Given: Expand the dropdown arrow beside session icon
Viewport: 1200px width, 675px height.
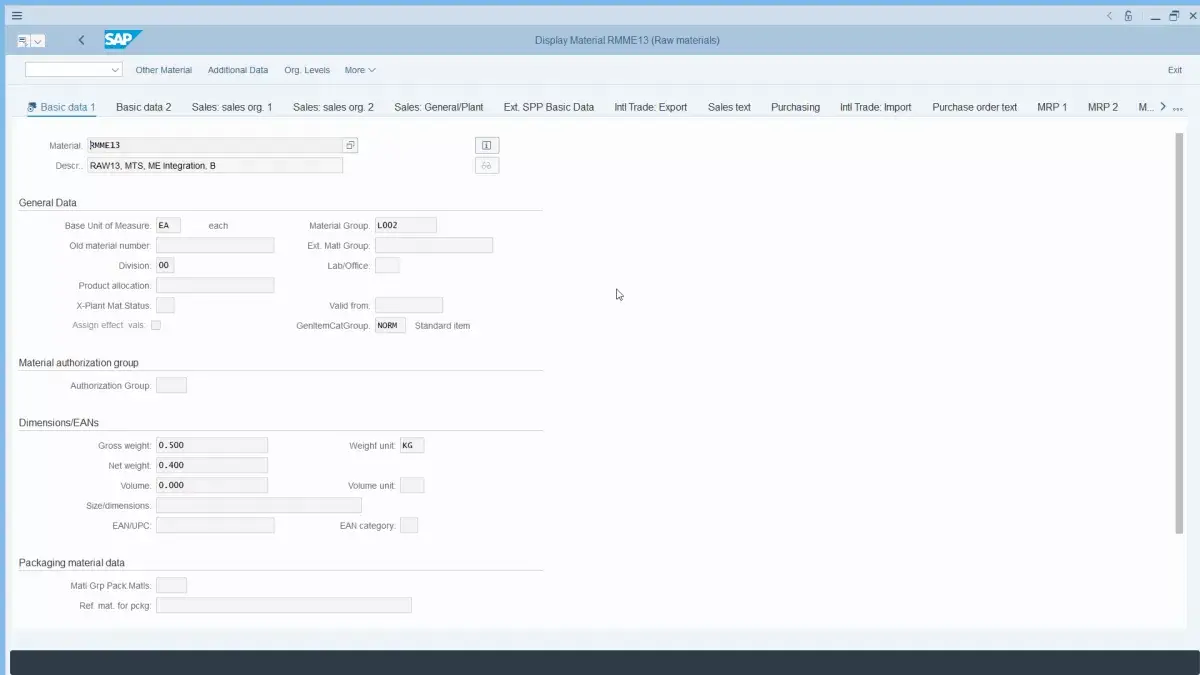Looking at the screenshot, I should click(x=38, y=41).
